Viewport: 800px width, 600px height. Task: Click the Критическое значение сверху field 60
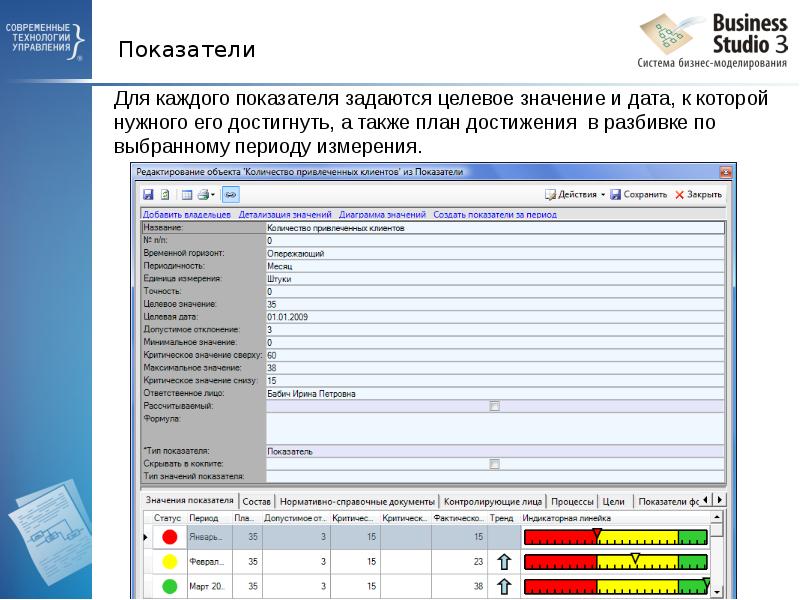click(495, 356)
